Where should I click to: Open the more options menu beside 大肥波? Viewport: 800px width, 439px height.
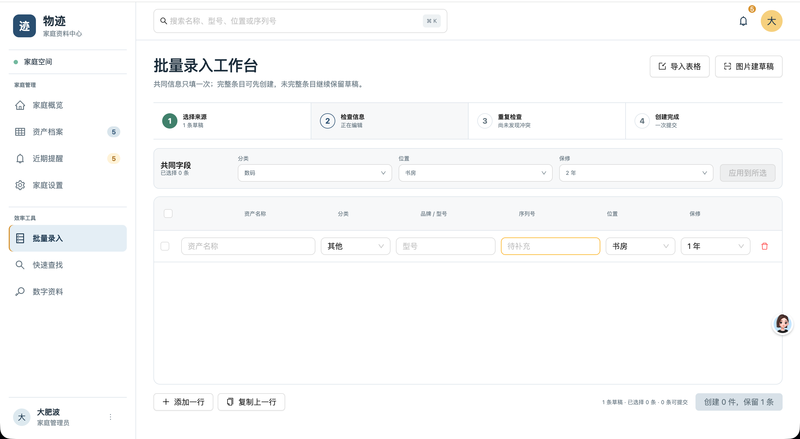[x=110, y=417]
